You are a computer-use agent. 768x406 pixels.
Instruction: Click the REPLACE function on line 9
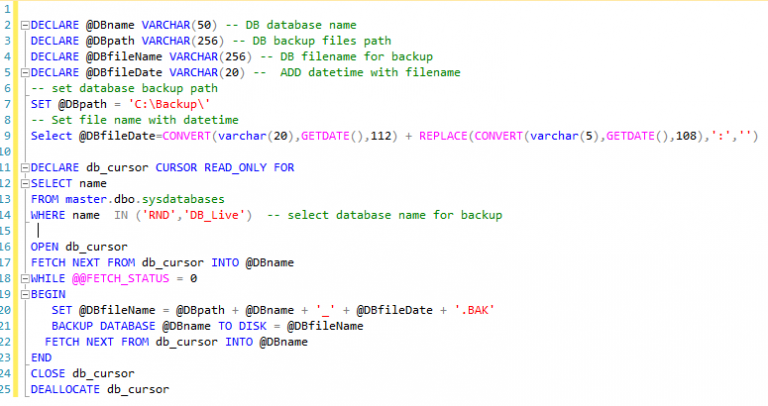tap(443, 136)
